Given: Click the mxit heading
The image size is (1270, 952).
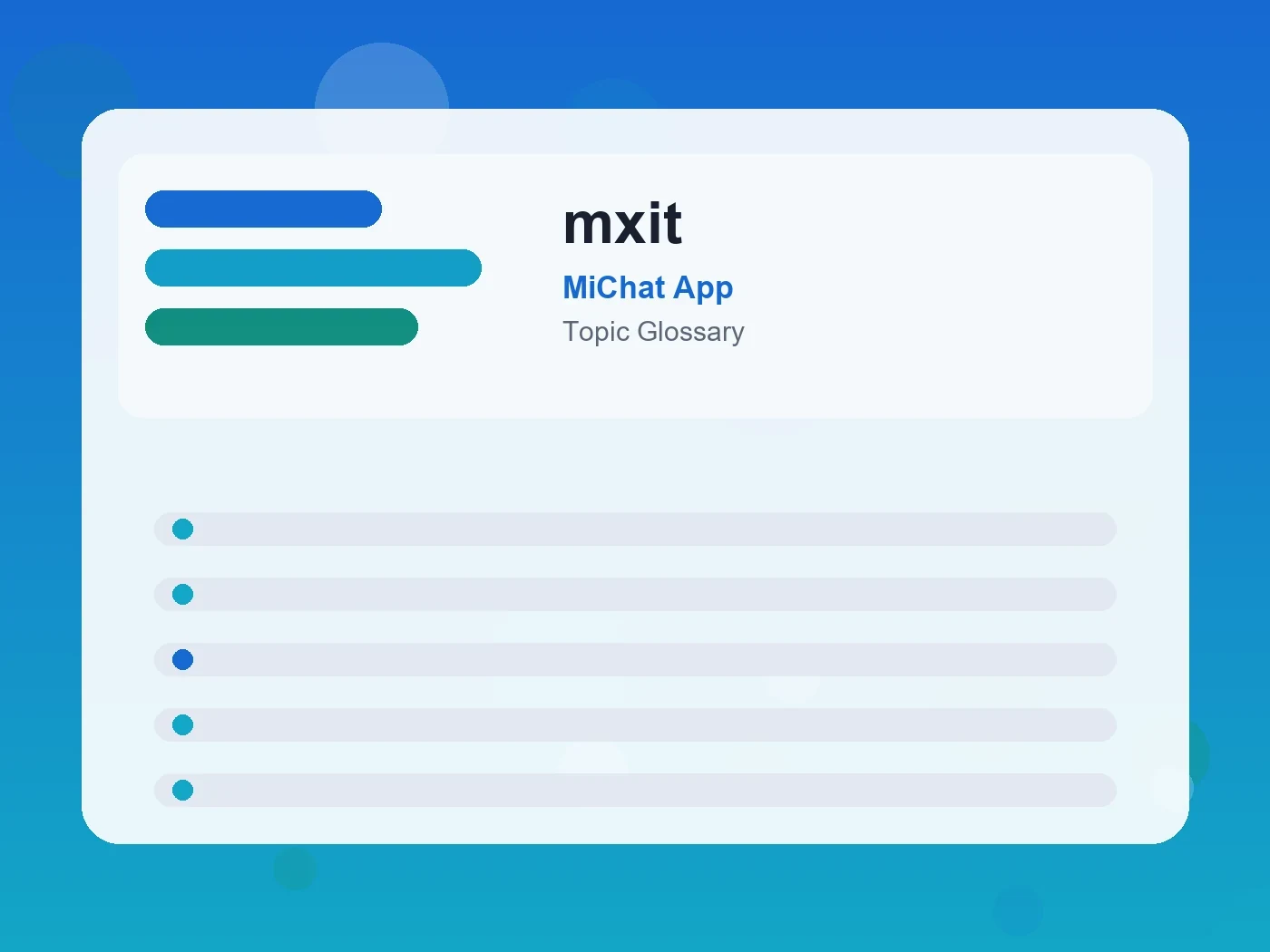Looking at the screenshot, I should coord(622,223).
